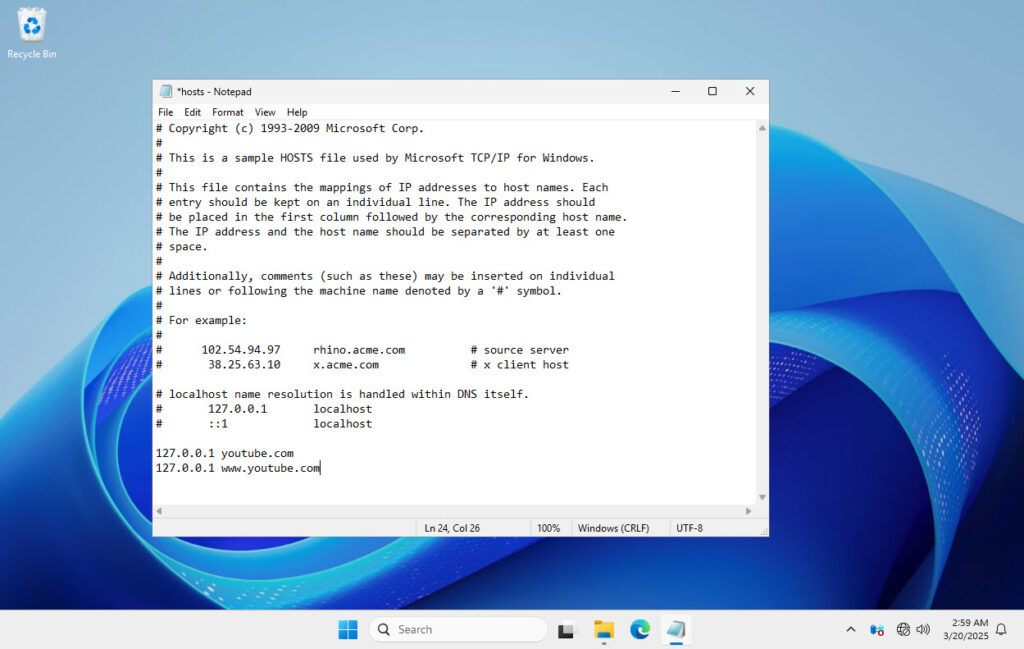Maximize the Notepad window

tap(712, 91)
